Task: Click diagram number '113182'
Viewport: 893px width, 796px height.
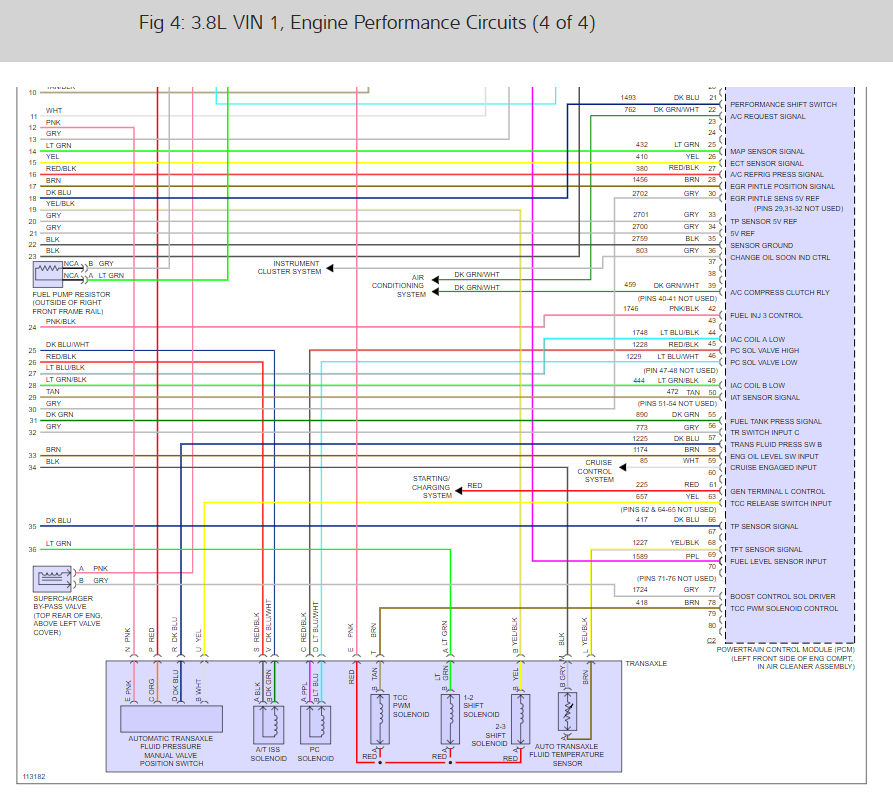Action: [x=34, y=777]
